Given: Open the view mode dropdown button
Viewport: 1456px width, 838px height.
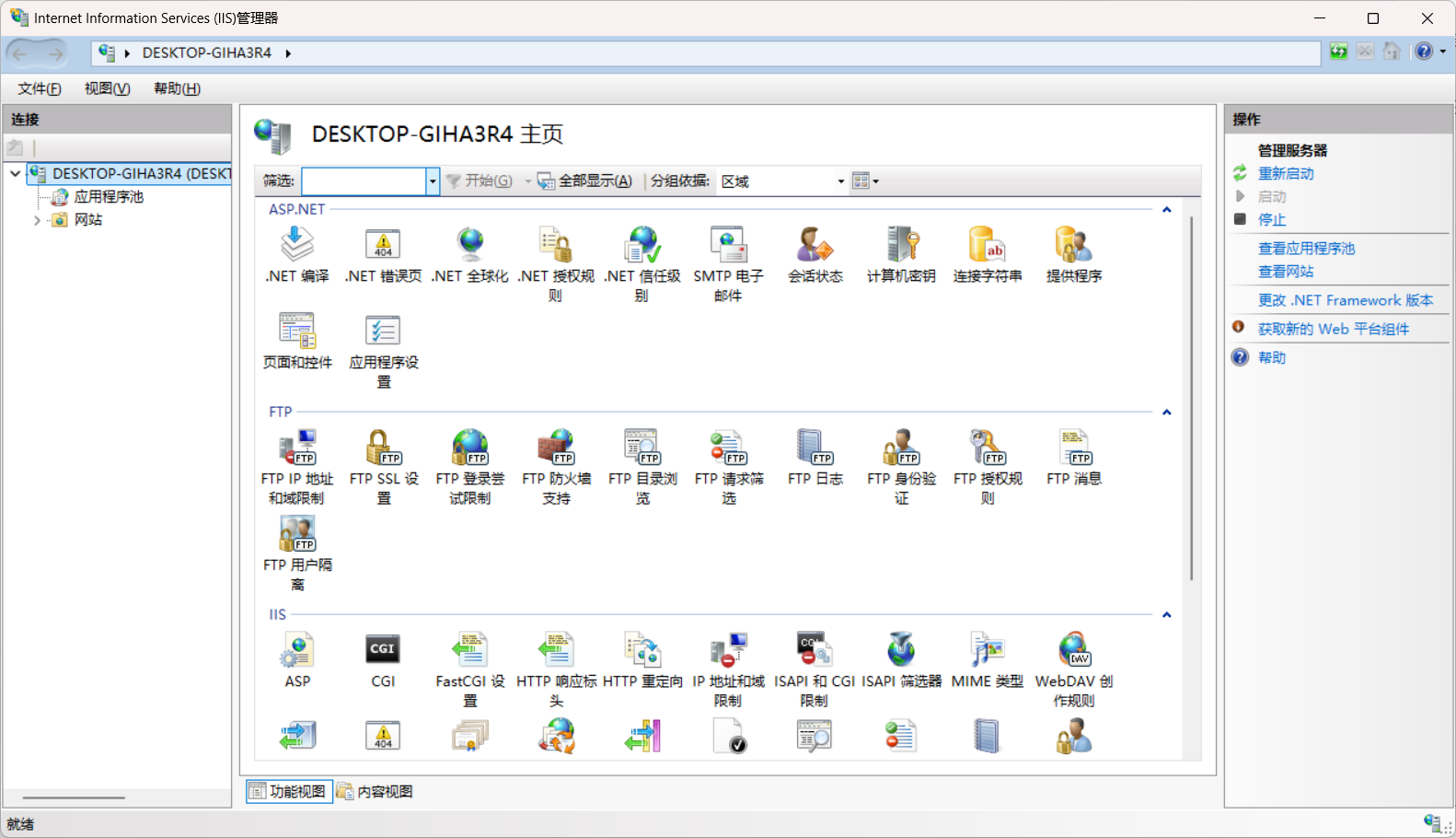Looking at the screenshot, I should pyautogui.click(x=865, y=181).
